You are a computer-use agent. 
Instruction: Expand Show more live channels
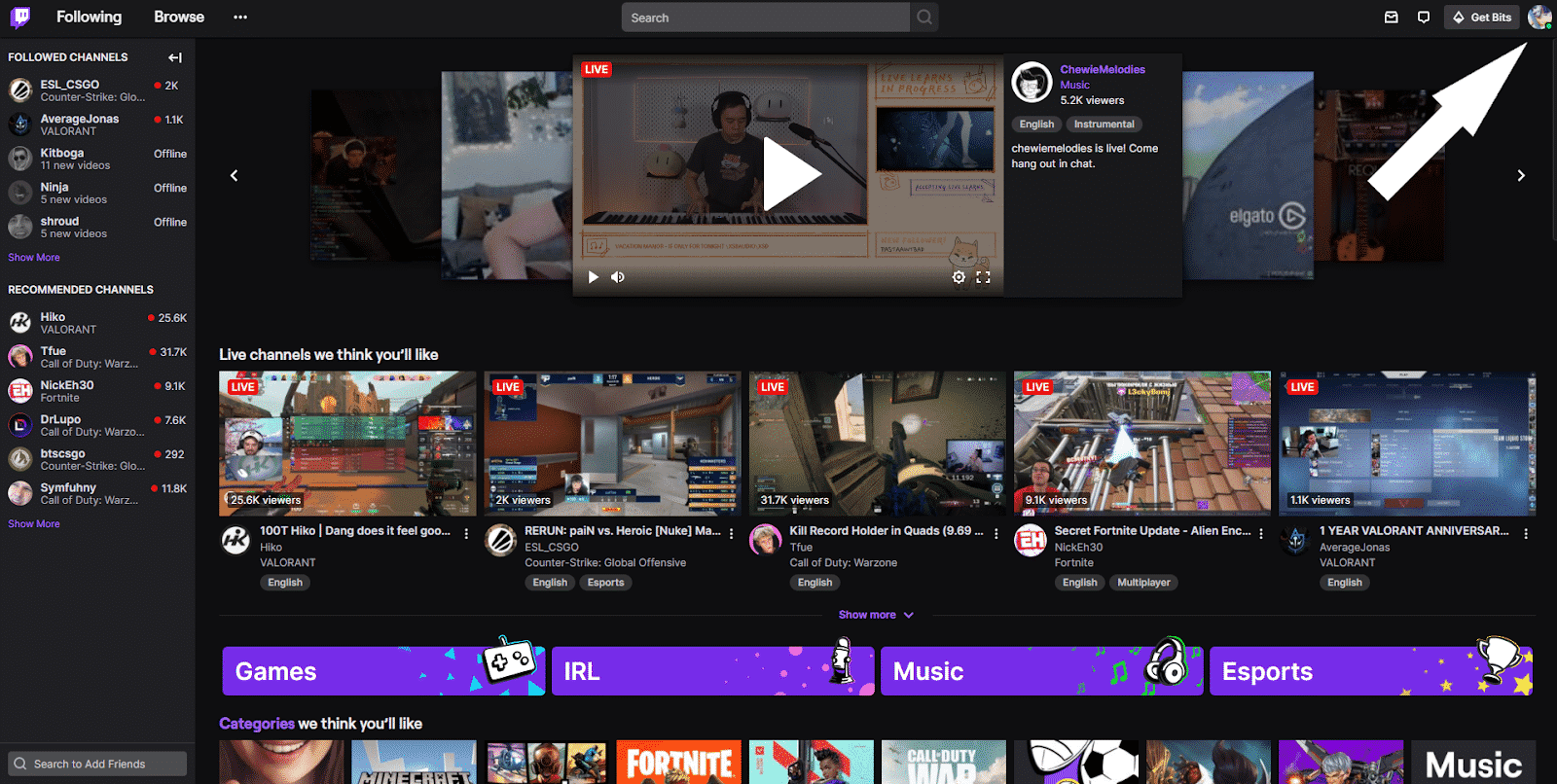click(876, 615)
